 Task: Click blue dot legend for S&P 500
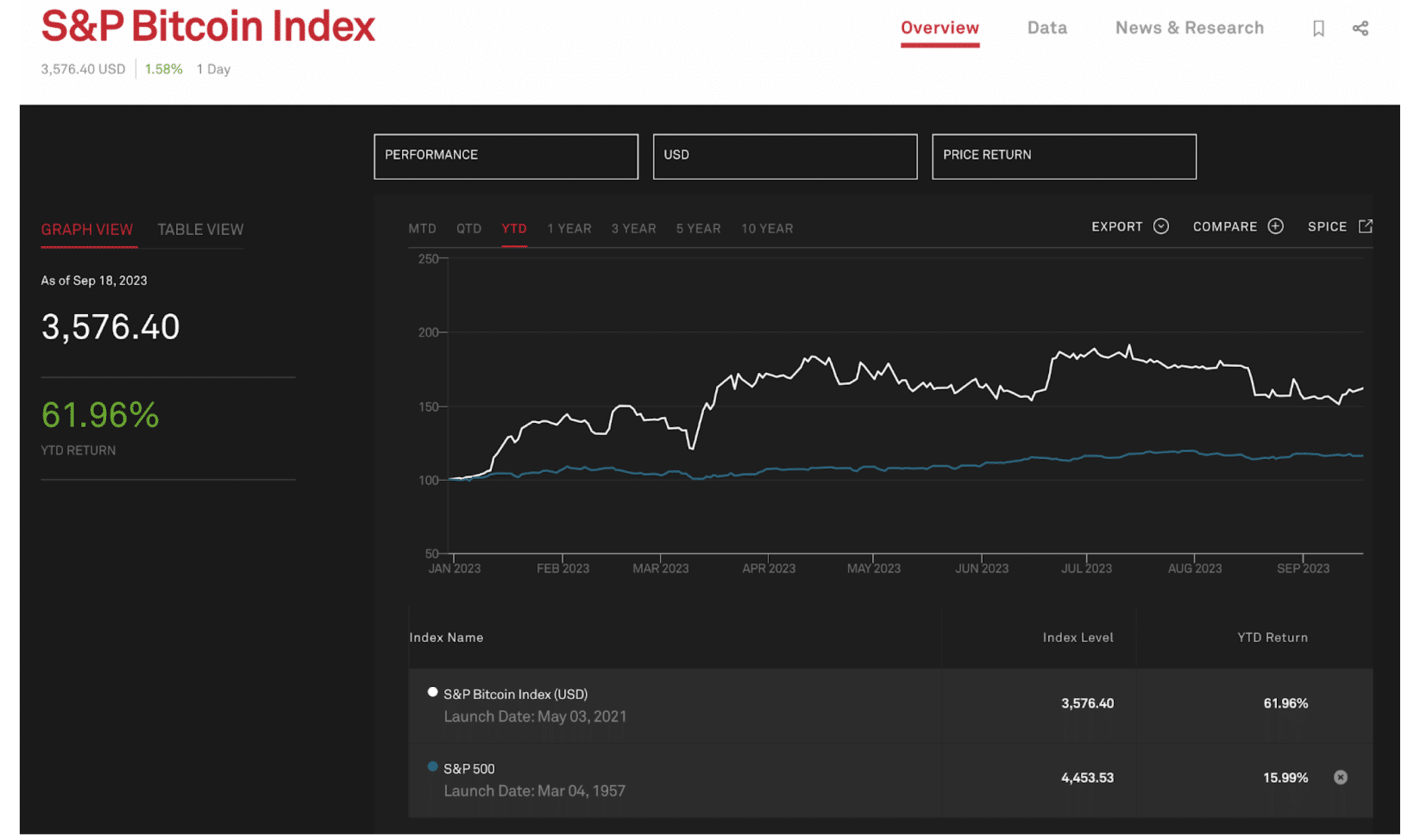(432, 766)
